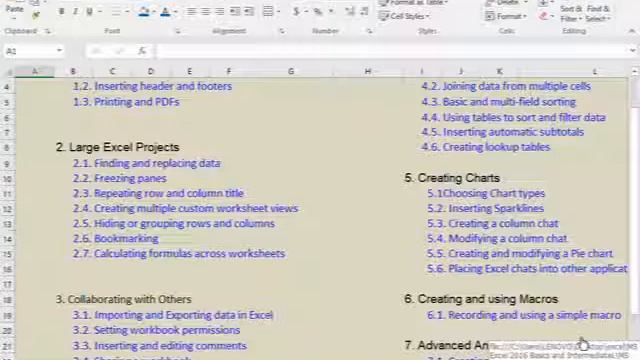Open the Font group dialog launcher
The height and width of the screenshot is (360, 640).
pos(178,31)
